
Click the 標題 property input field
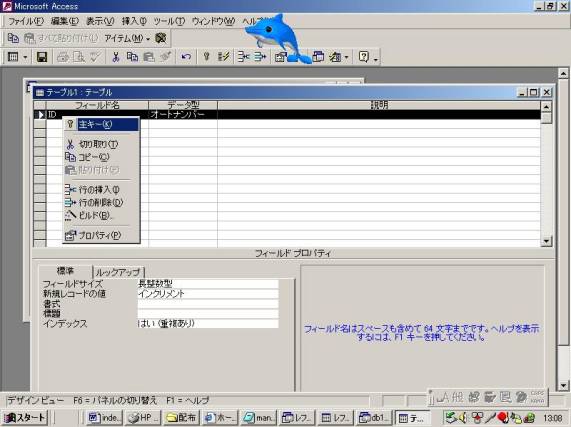[x=208, y=313]
